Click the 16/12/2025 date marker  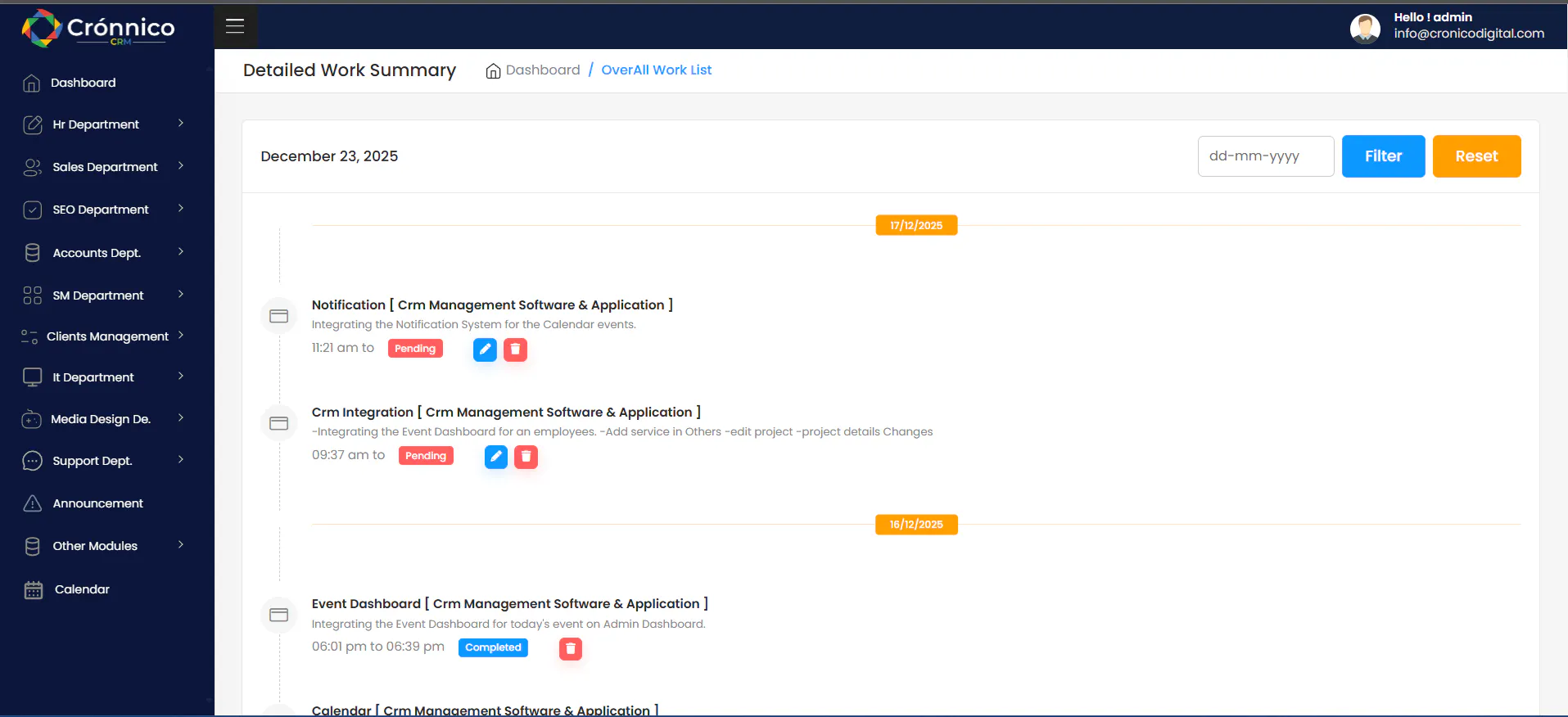point(916,525)
